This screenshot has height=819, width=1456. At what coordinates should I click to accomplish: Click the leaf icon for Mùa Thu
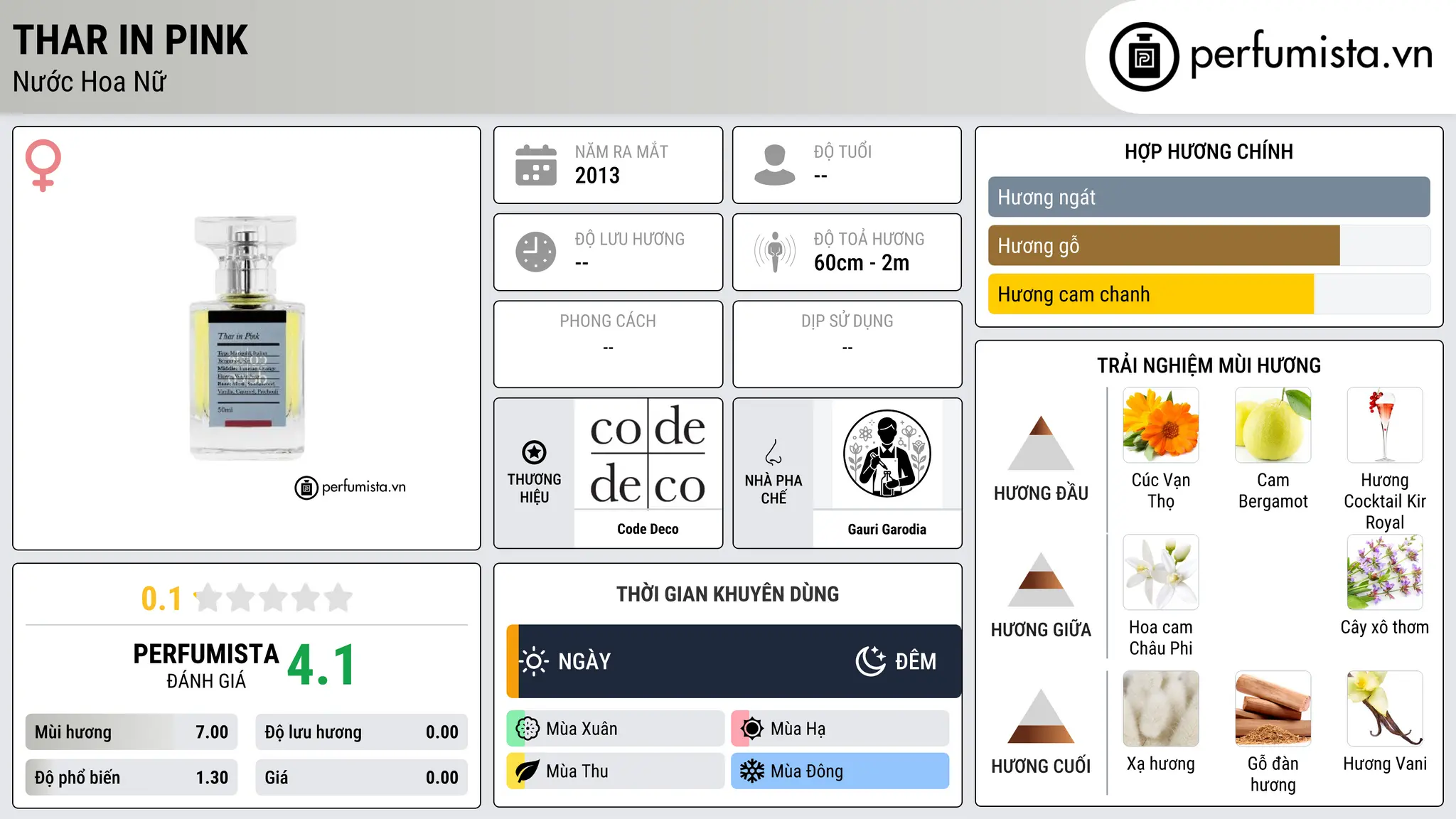point(528,771)
